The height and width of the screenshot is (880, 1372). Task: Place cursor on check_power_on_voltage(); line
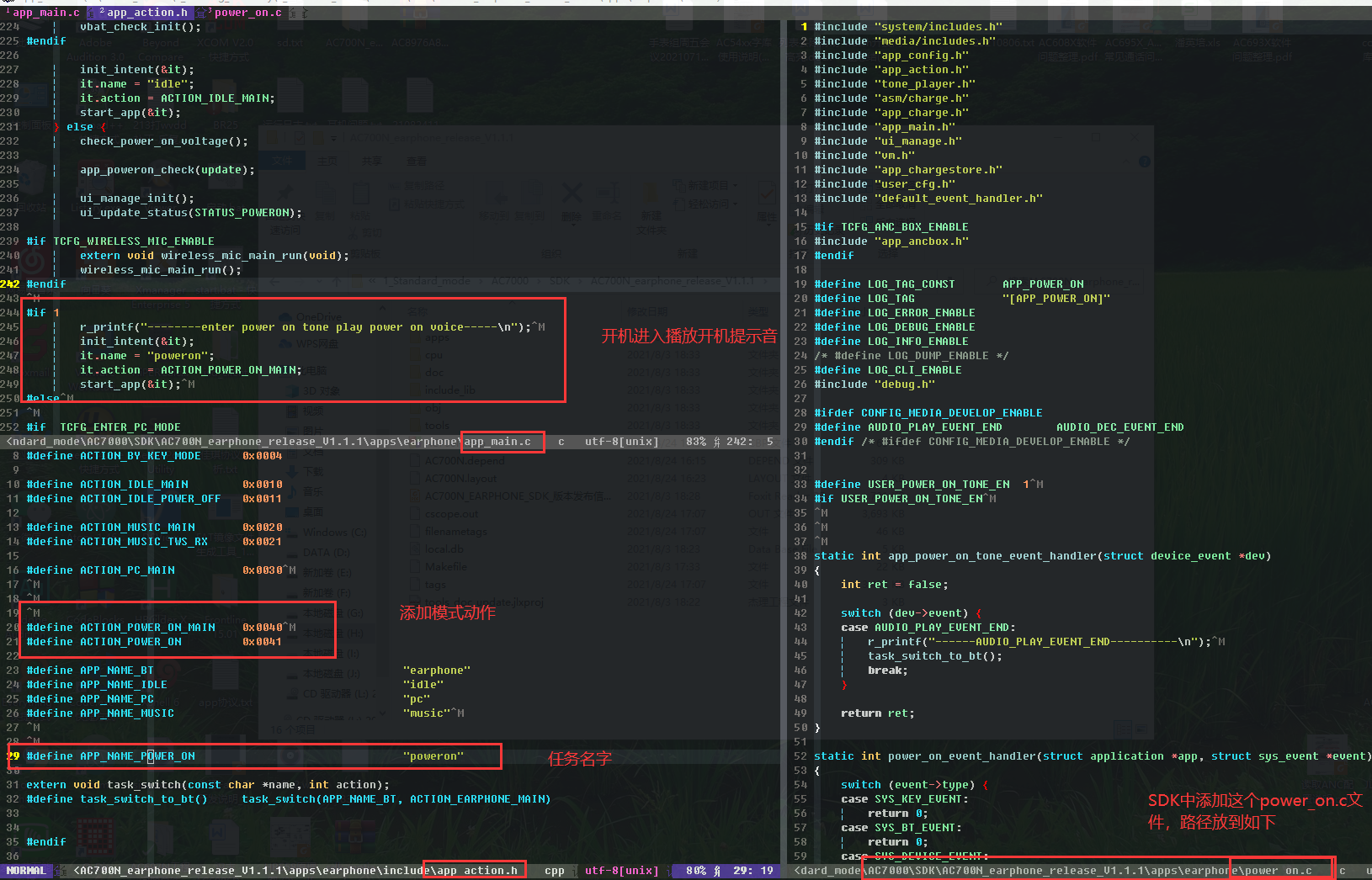(x=164, y=141)
